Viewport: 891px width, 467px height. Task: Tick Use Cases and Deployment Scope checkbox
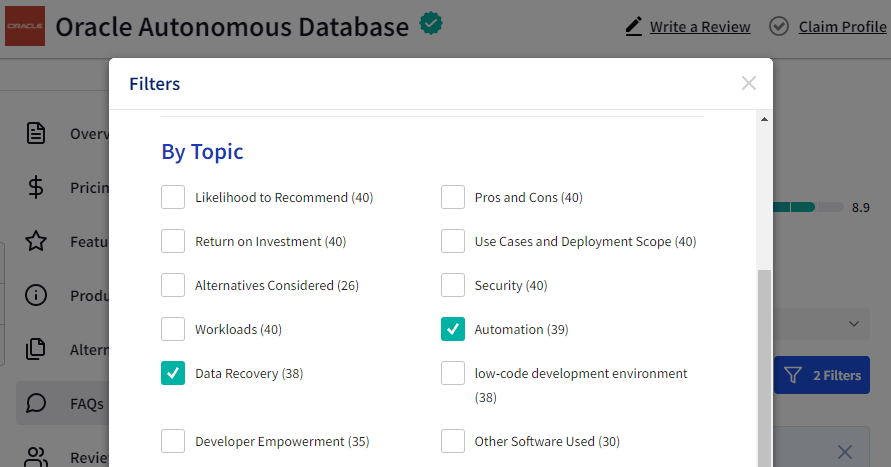(x=453, y=241)
